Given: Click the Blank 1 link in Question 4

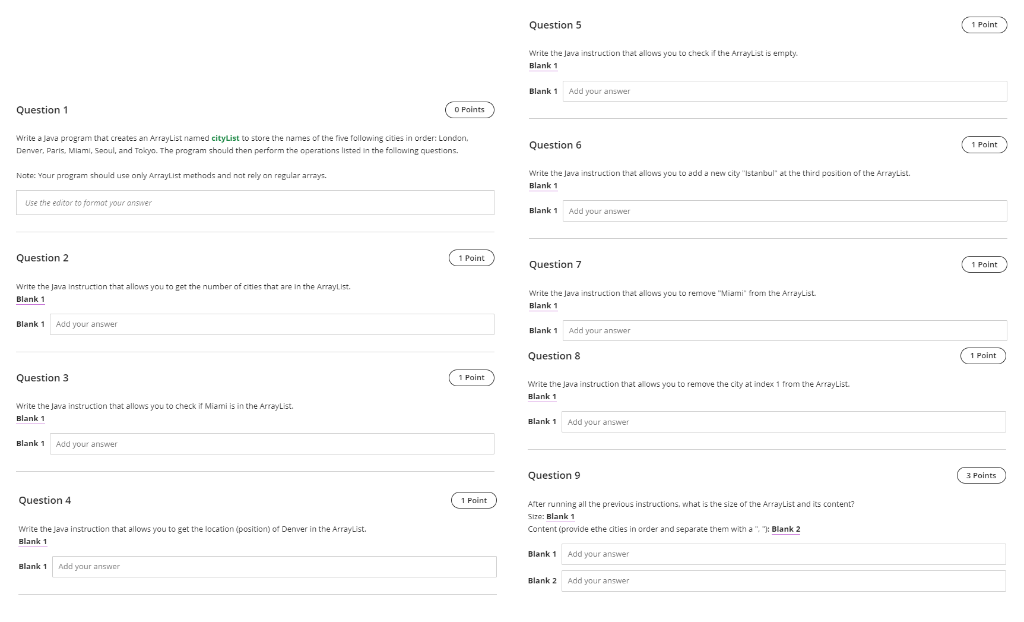Looking at the screenshot, I should tap(33, 541).
